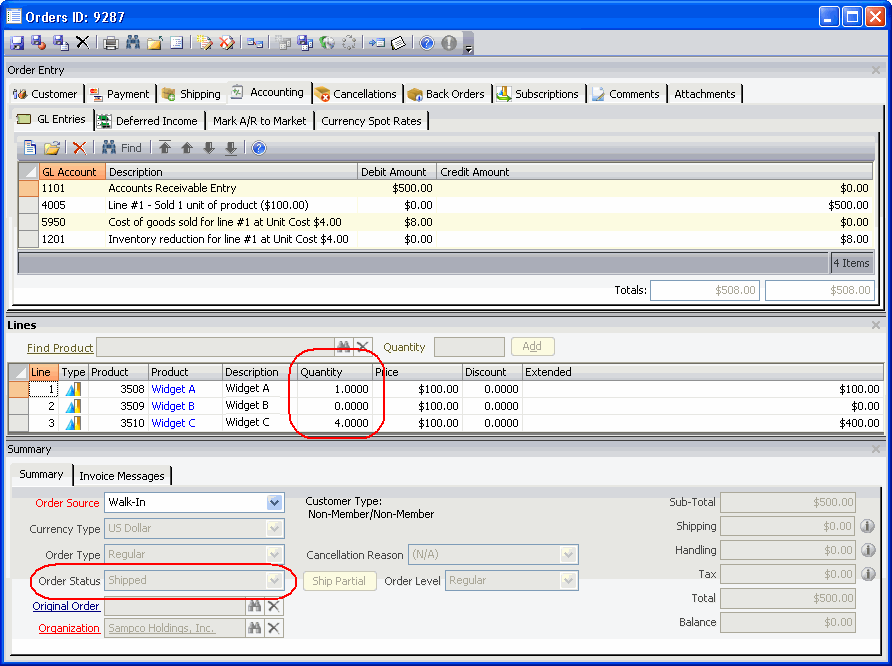Click the folder icon in the main toolbar
892x666 pixels.
tap(155, 43)
